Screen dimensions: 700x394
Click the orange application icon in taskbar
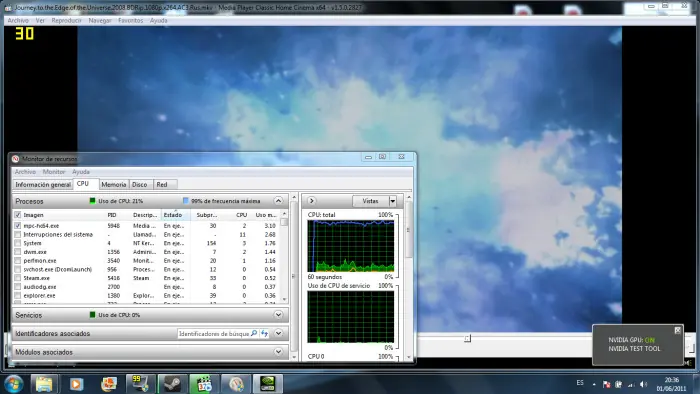point(108,384)
